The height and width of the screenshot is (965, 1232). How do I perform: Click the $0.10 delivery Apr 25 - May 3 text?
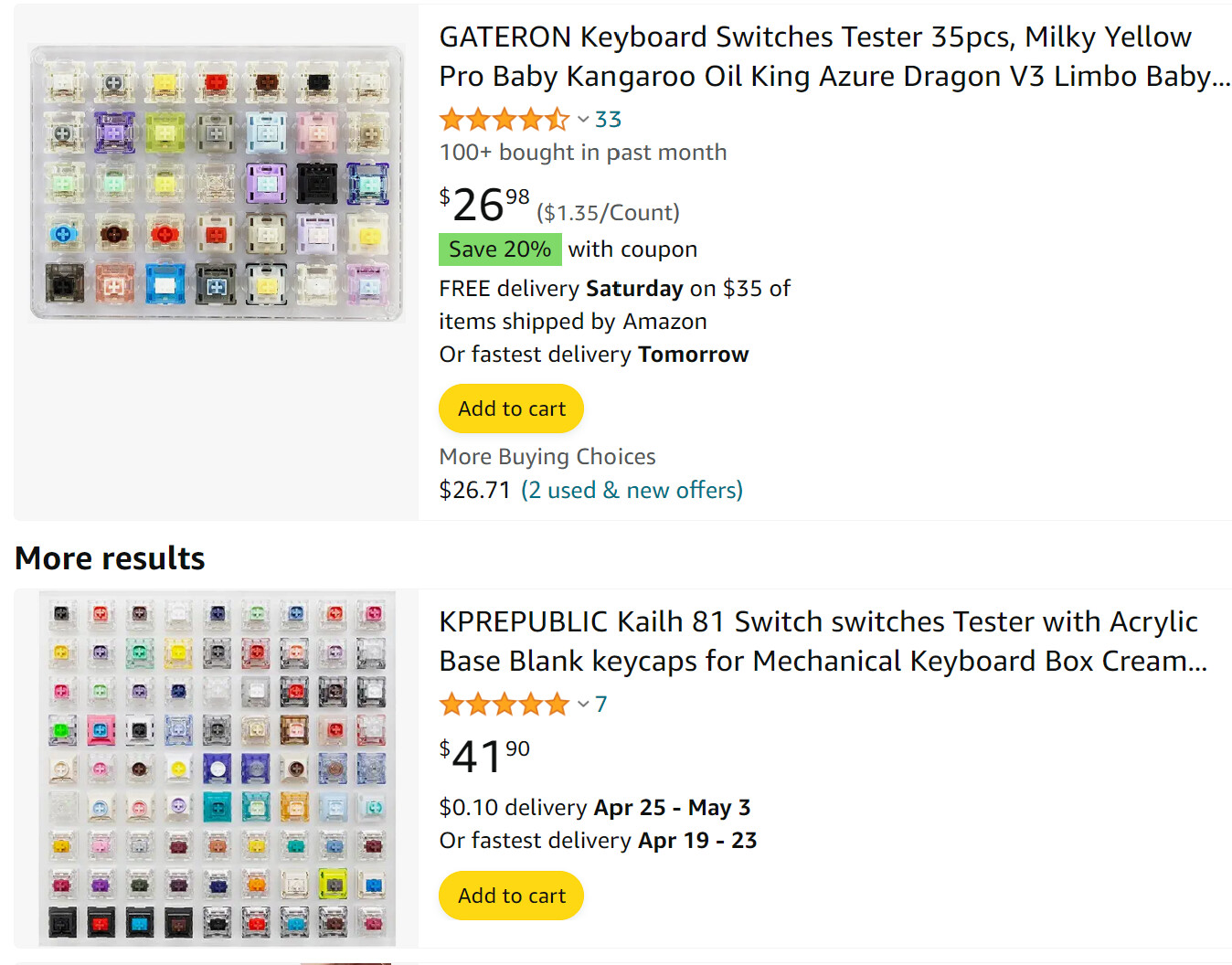[x=594, y=808]
